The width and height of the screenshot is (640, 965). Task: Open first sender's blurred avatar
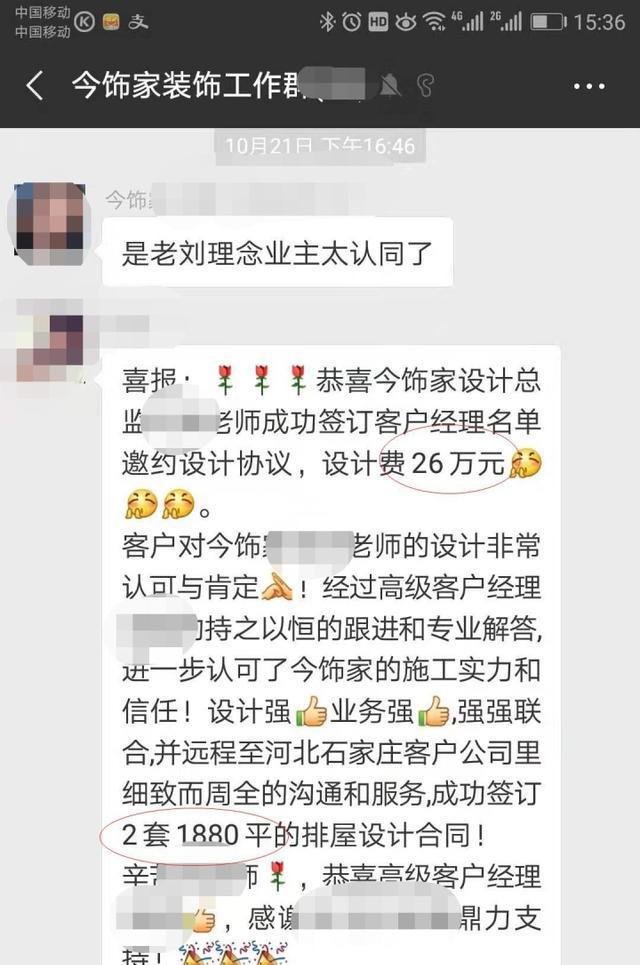(x=49, y=223)
